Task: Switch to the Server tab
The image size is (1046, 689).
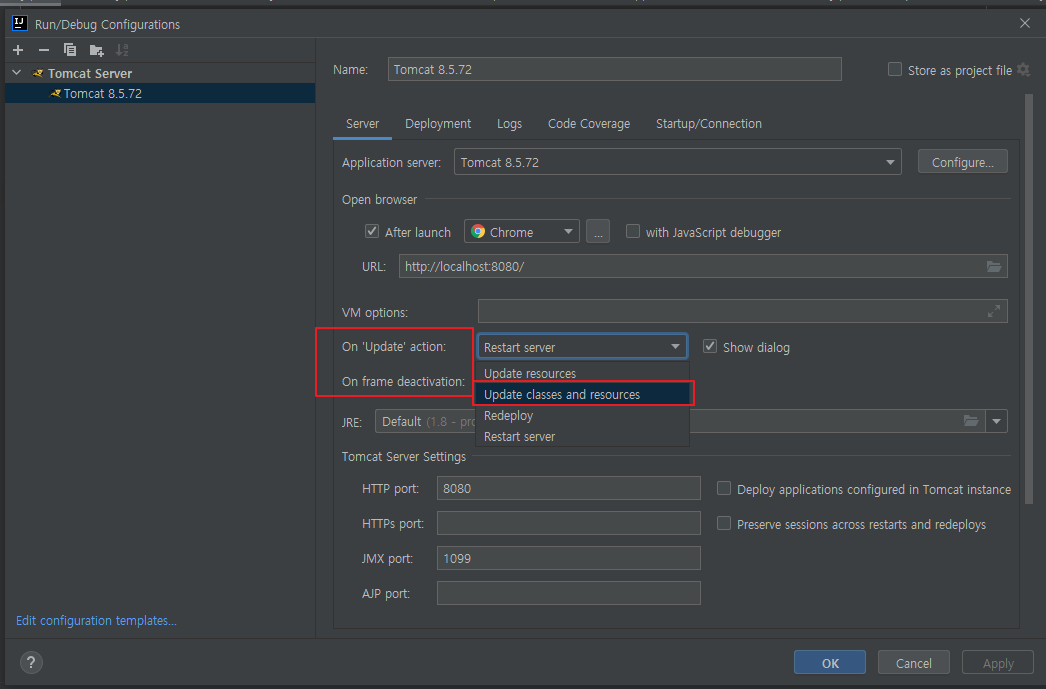Action: click(x=362, y=123)
